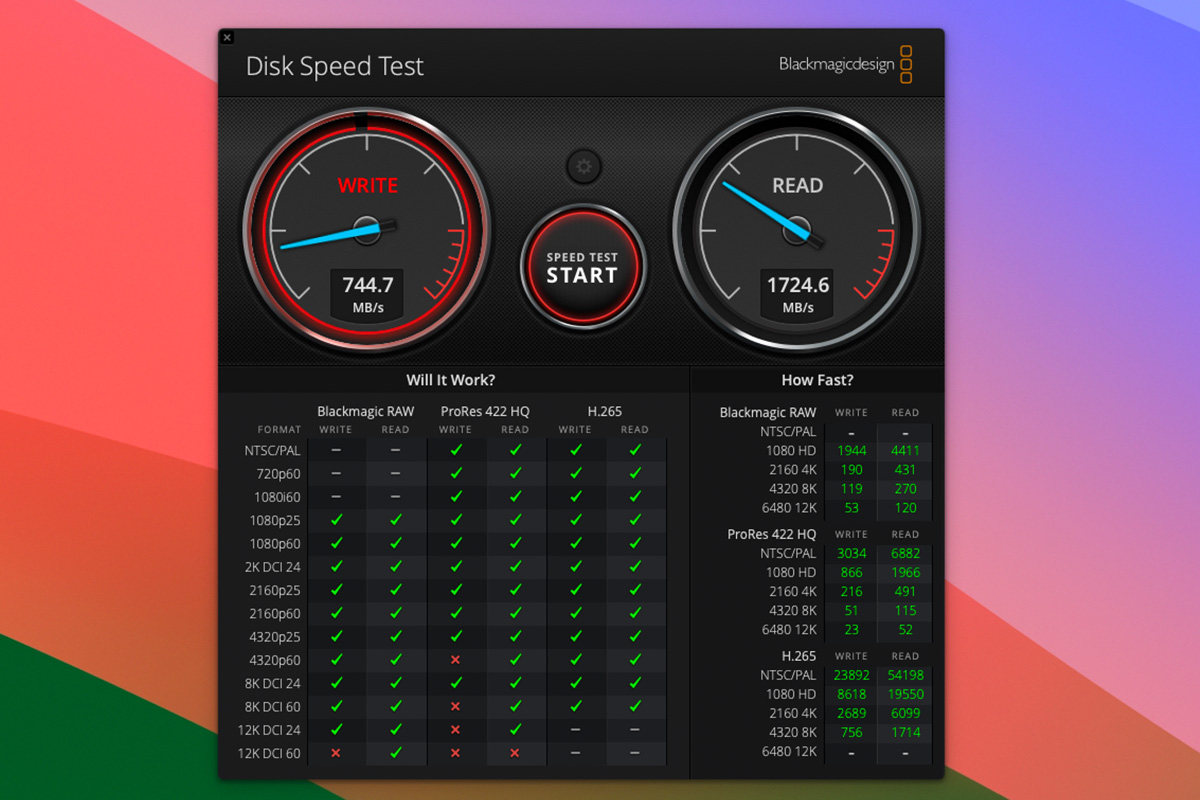Click the red cross for 12K DCI 60 Blackmagic RAW write

coord(336,752)
